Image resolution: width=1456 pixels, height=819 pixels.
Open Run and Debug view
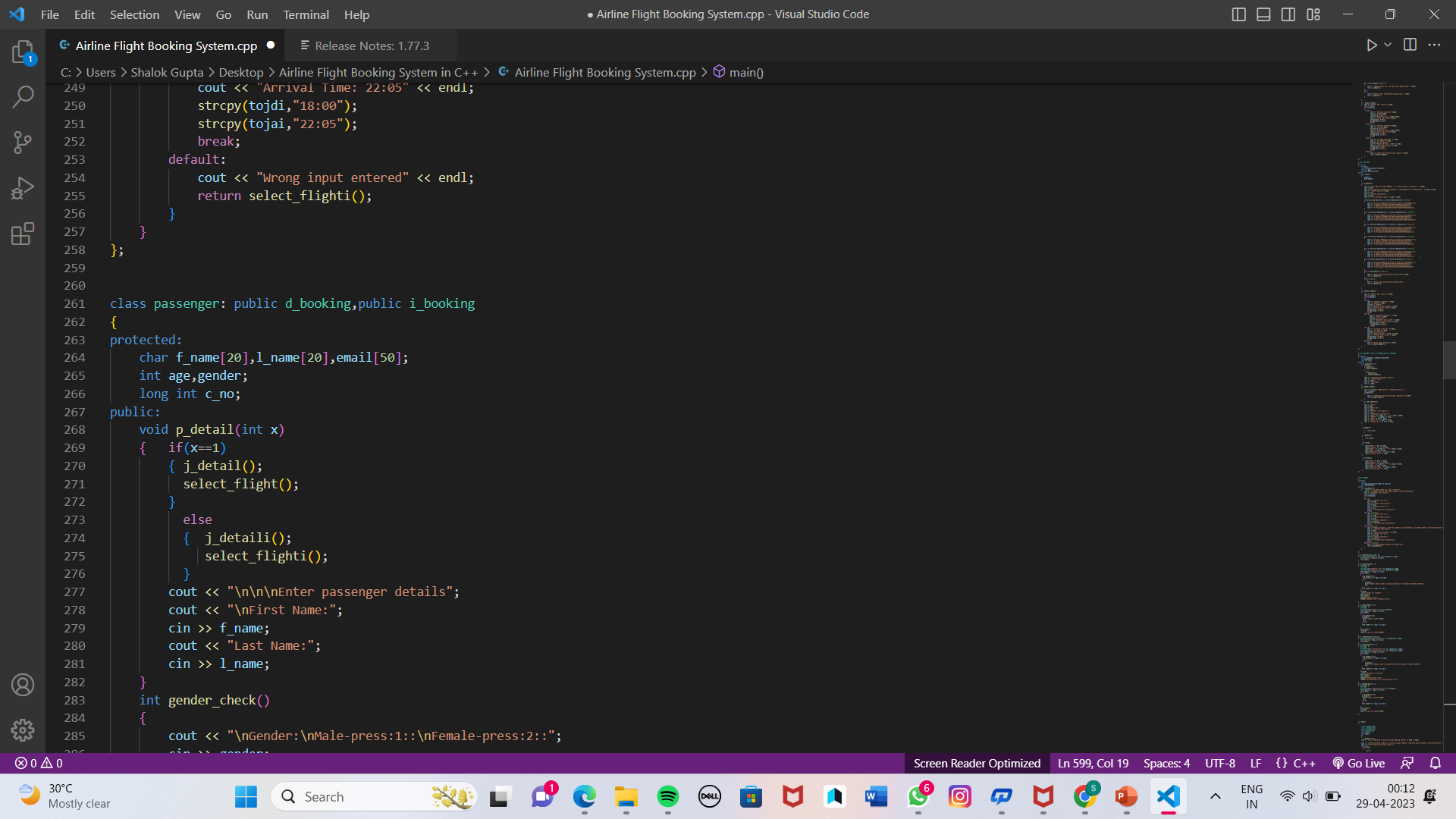[23, 188]
